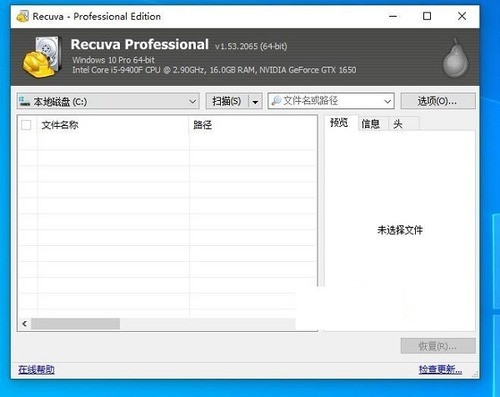Switch to the 预览 preview tab
This screenshot has width=500, height=397.
pyautogui.click(x=339, y=123)
